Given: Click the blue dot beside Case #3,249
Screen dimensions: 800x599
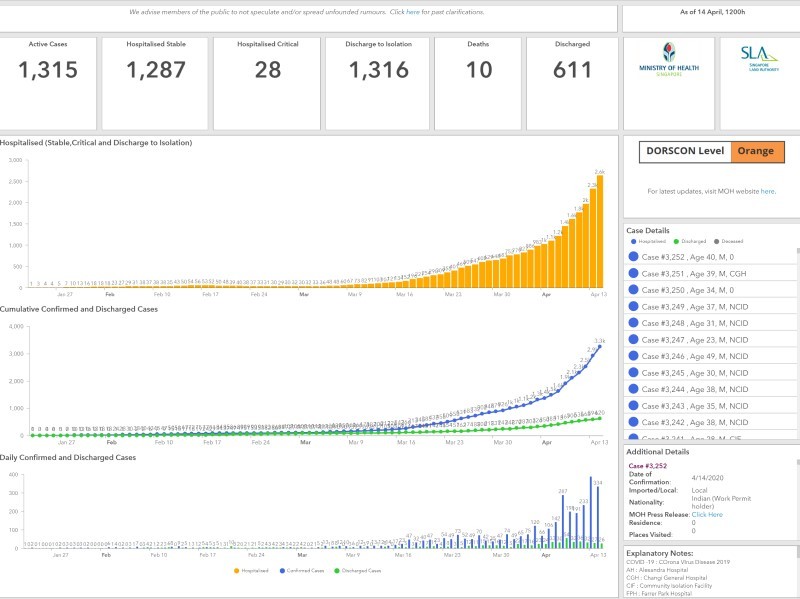Looking at the screenshot, I should [x=633, y=306].
